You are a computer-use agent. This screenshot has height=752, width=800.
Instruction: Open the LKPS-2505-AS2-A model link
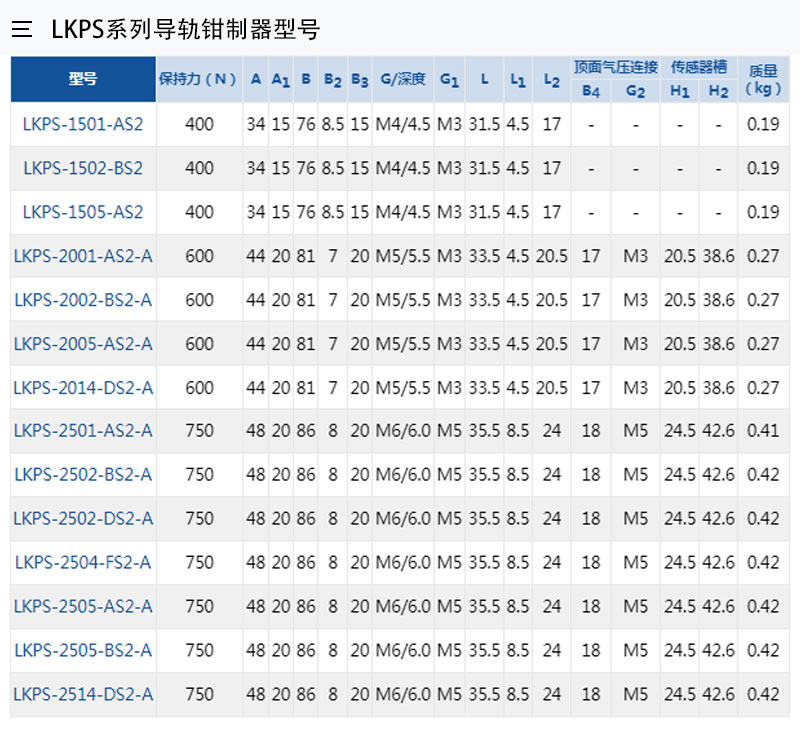click(x=83, y=607)
